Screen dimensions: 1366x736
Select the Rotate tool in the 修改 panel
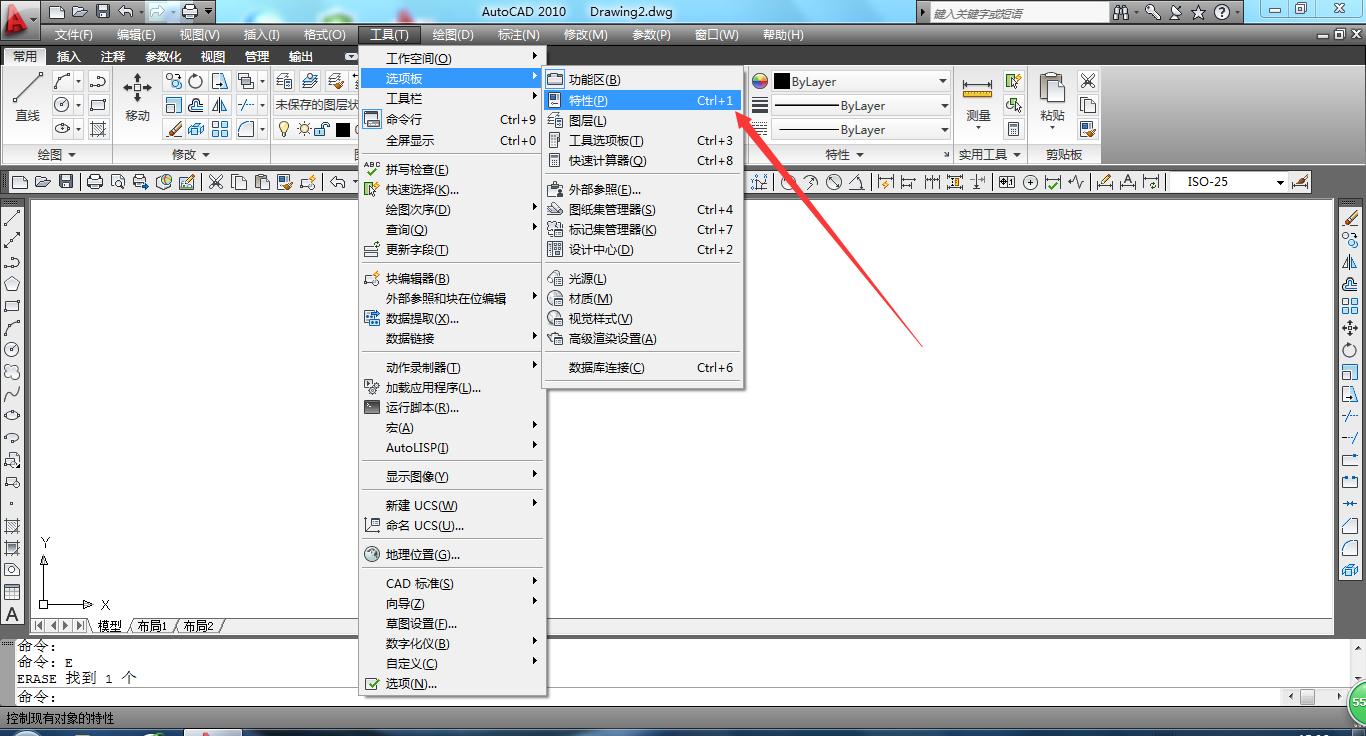pyautogui.click(x=195, y=82)
